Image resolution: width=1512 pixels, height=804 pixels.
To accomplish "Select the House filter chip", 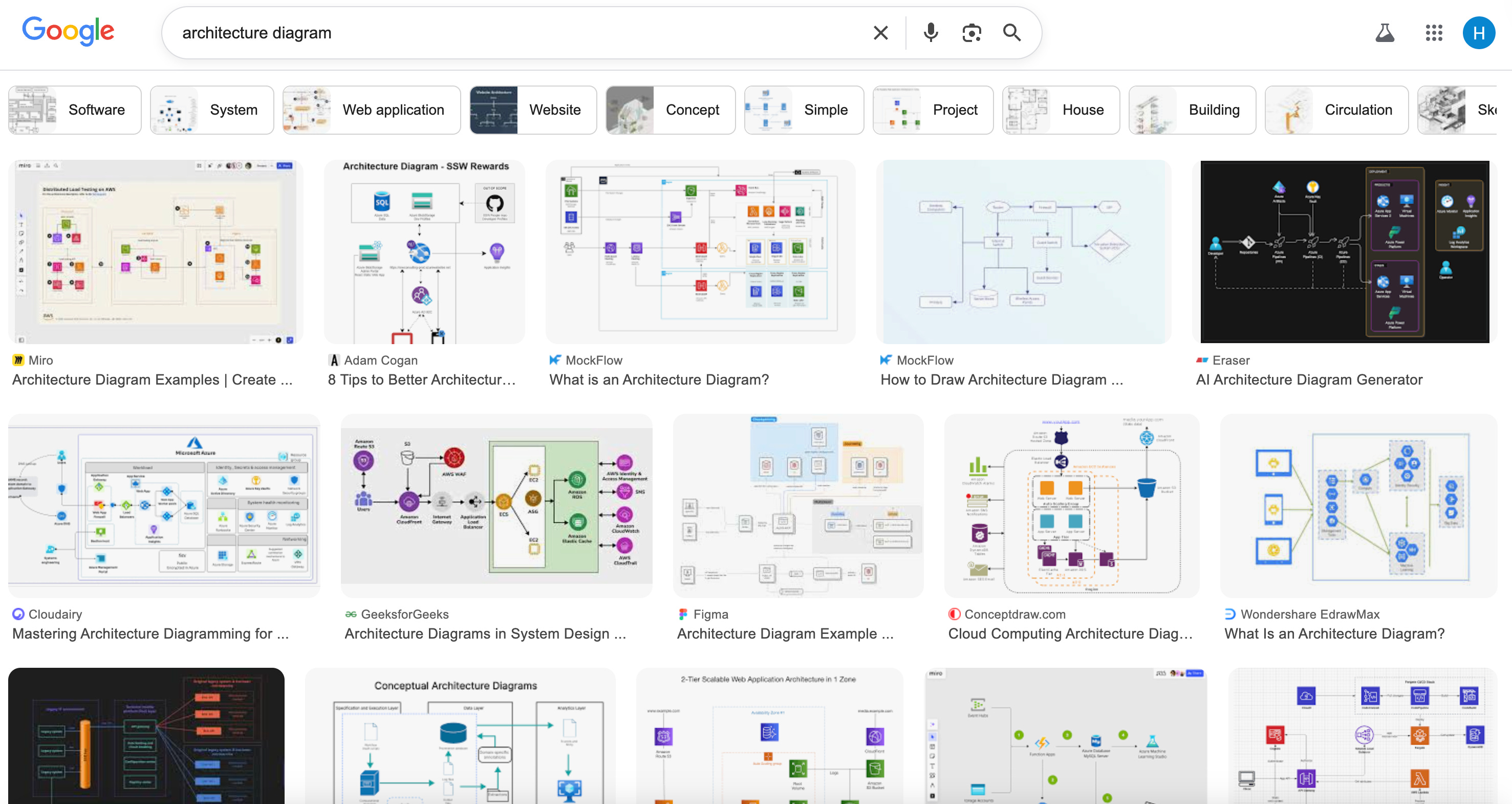I will click(1061, 110).
